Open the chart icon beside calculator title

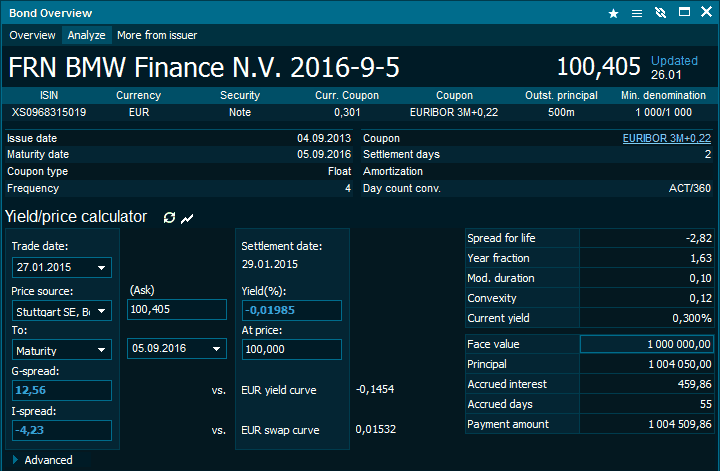click(187, 219)
